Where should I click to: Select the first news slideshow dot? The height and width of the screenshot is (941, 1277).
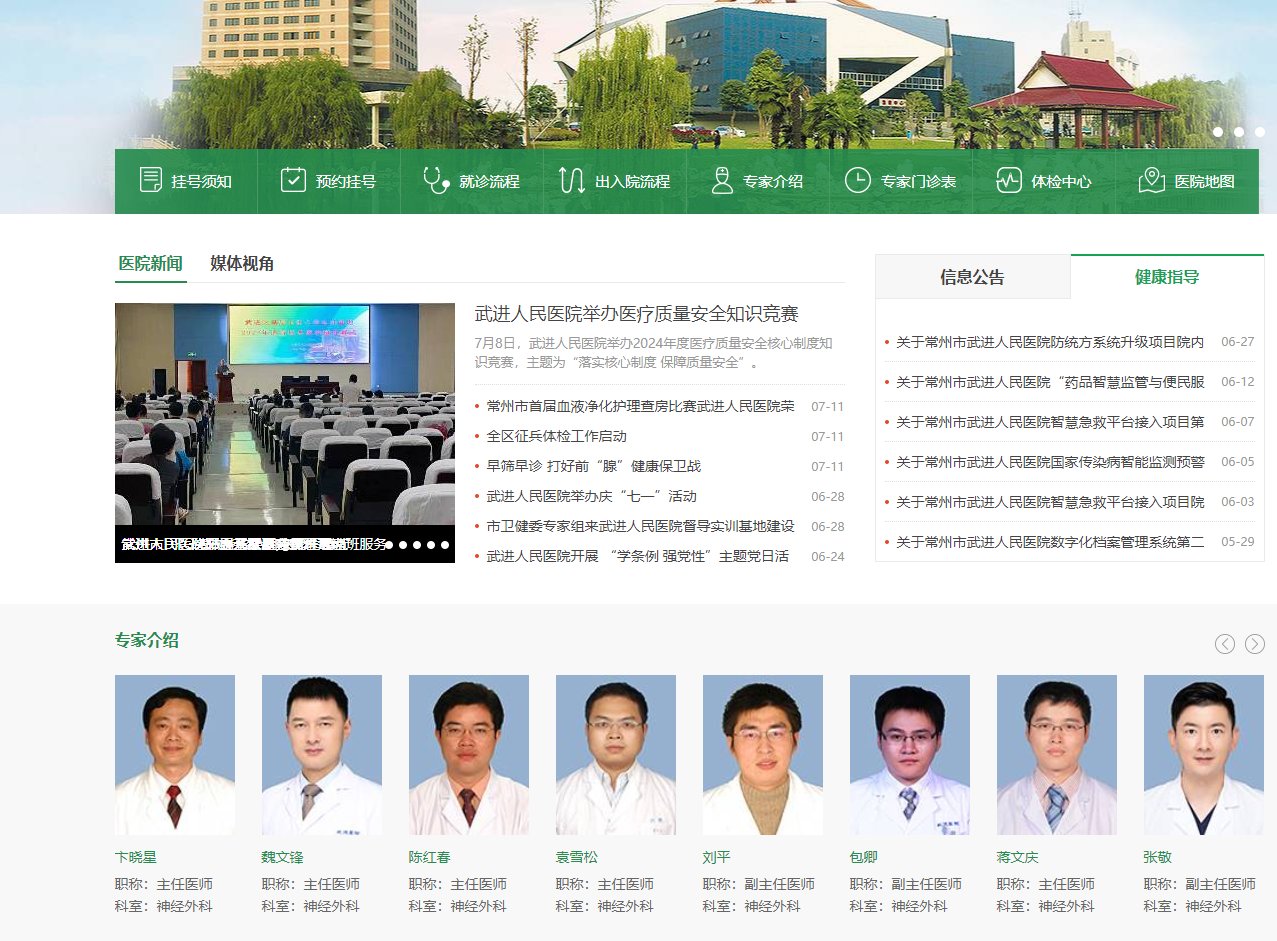389,545
